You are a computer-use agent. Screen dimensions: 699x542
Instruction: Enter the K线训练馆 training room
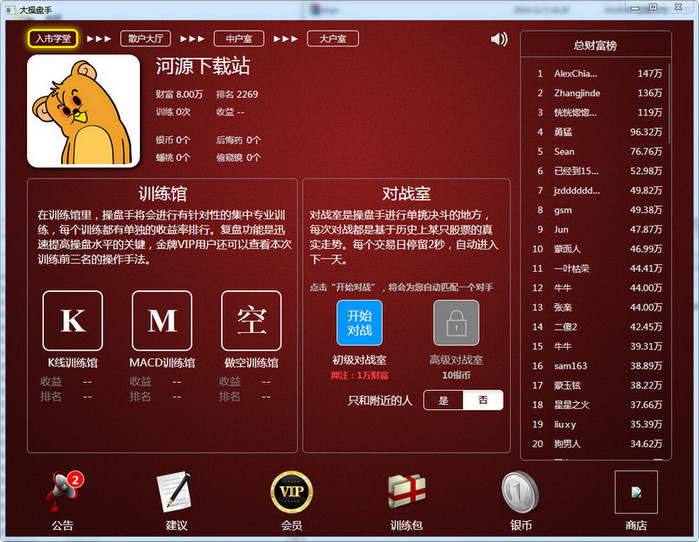coord(72,321)
